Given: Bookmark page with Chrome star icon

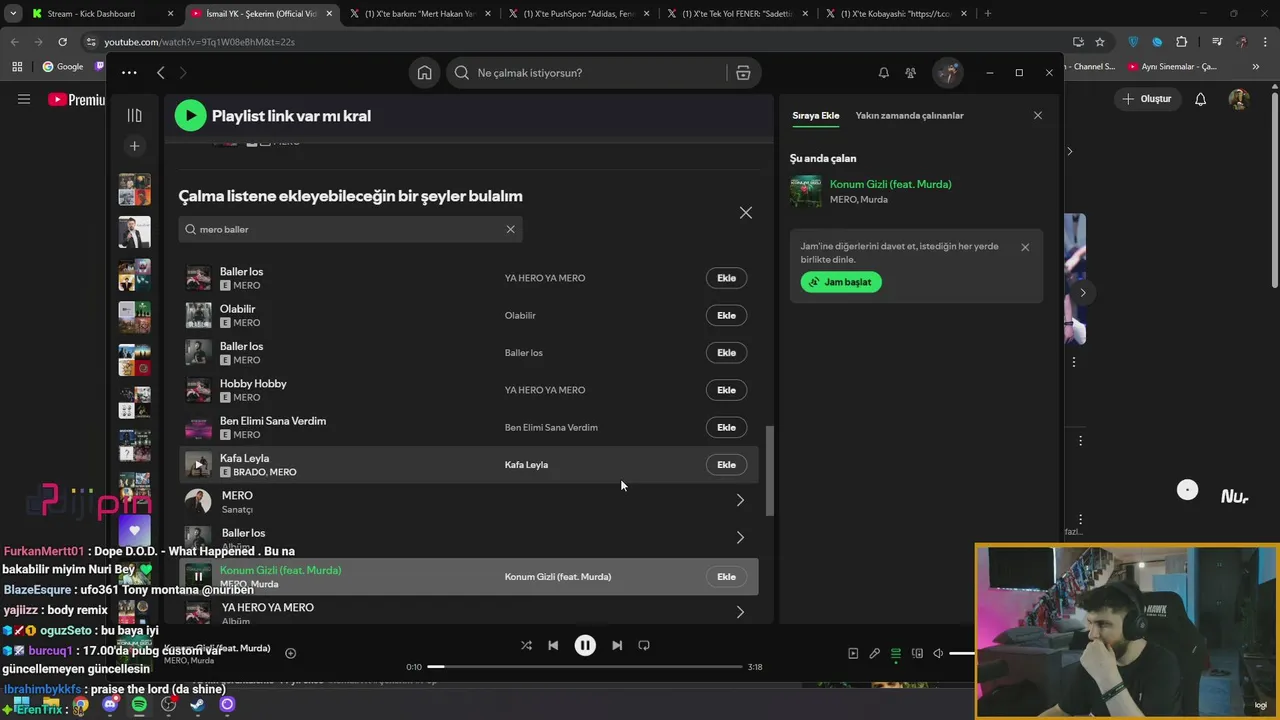Looking at the screenshot, I should [x=1100, y=42].
